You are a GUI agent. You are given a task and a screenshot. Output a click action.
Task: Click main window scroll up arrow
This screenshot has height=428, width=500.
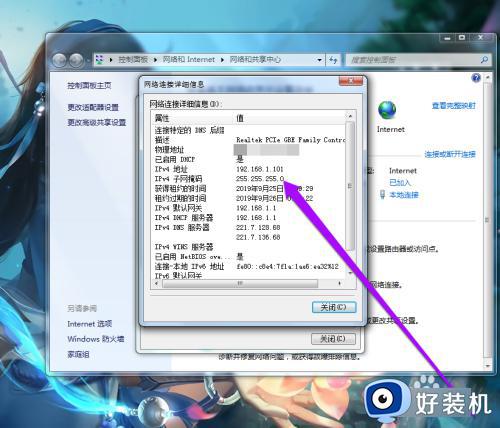pos(488,77)
